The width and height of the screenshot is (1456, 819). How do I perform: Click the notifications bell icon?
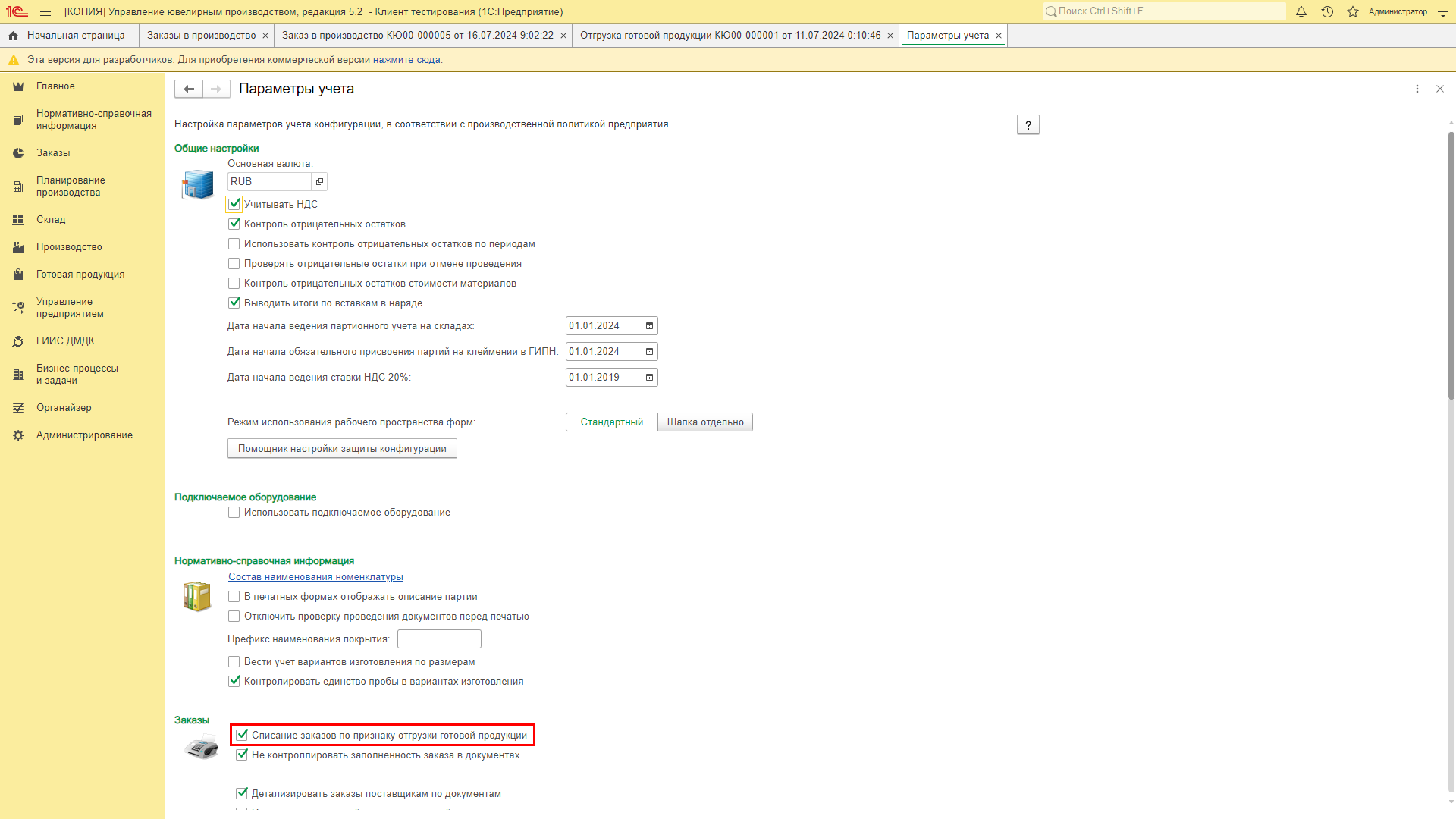tap(1301, 11)
